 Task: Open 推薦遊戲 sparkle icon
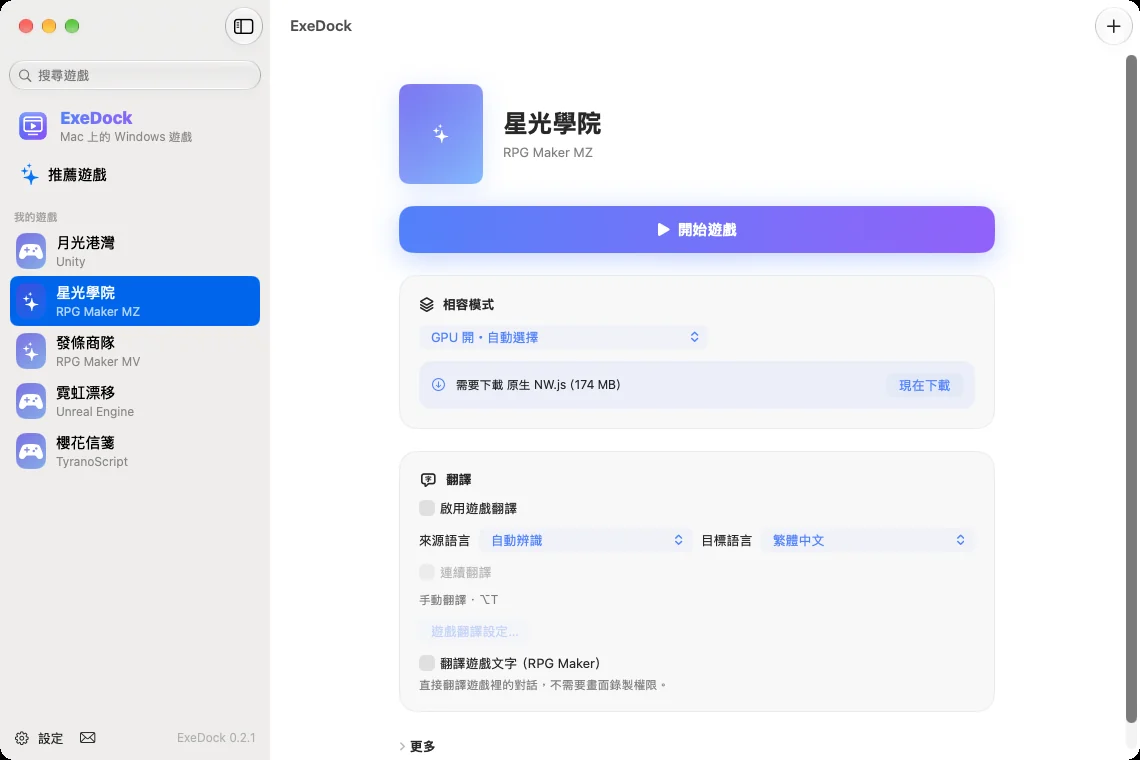pos(29,175)
